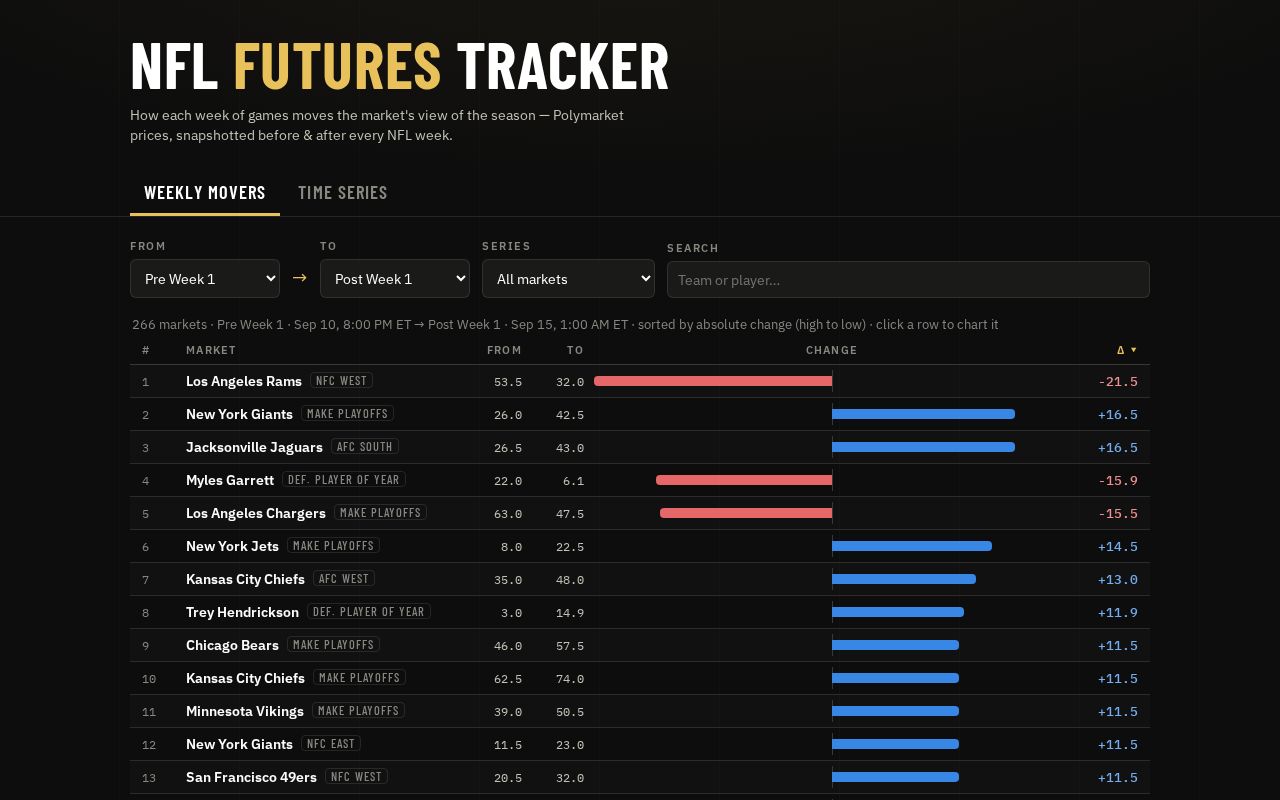Switch to the Time Series tab
Image resolution: width=1280 pixels, height=800 pixels.
342,193
